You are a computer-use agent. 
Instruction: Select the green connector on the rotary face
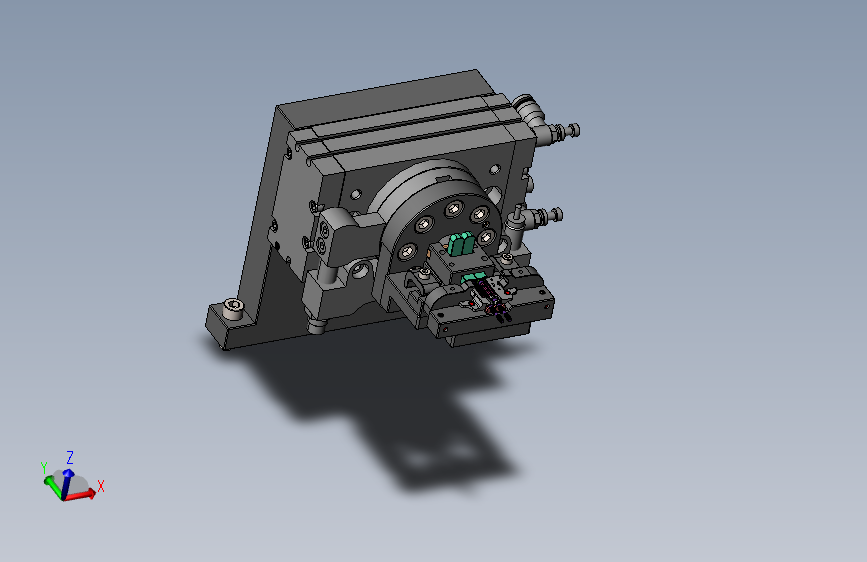click(461, 244)
